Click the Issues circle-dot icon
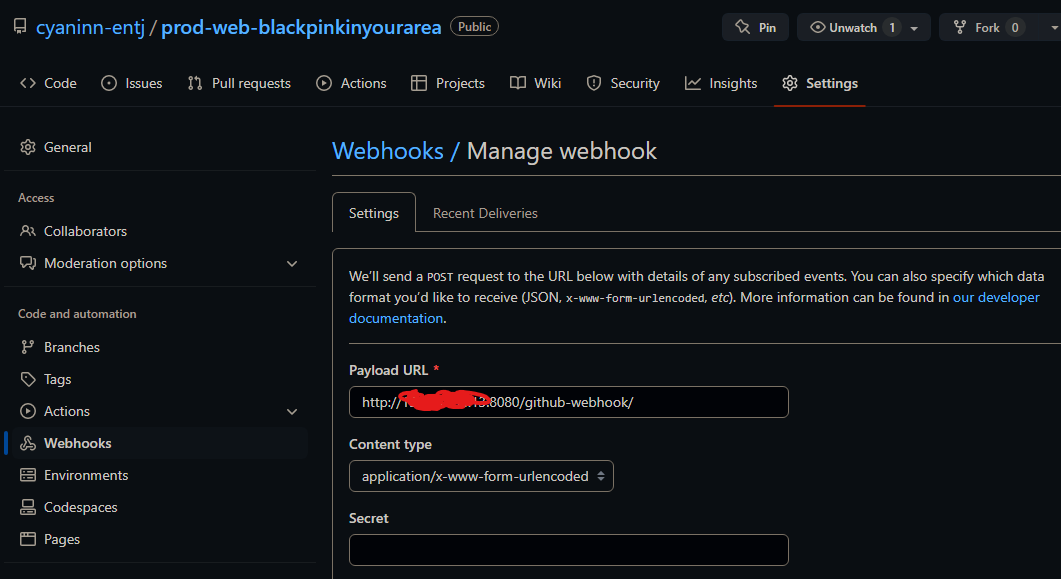The height and width of the screenshot is (579, 1061). coord(109,83)
